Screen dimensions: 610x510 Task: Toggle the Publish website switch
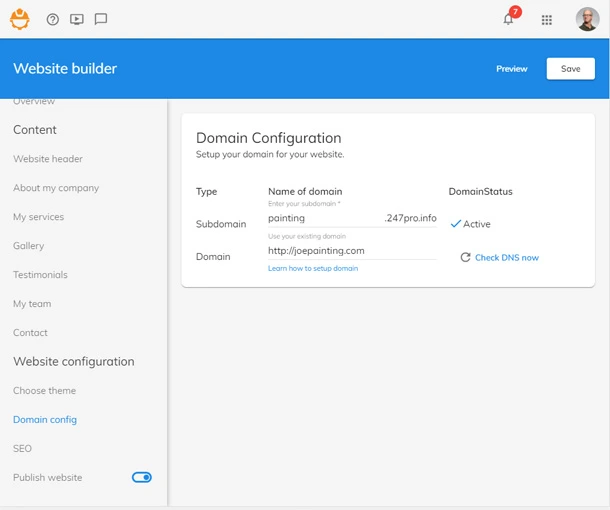[x=142, y=478]
